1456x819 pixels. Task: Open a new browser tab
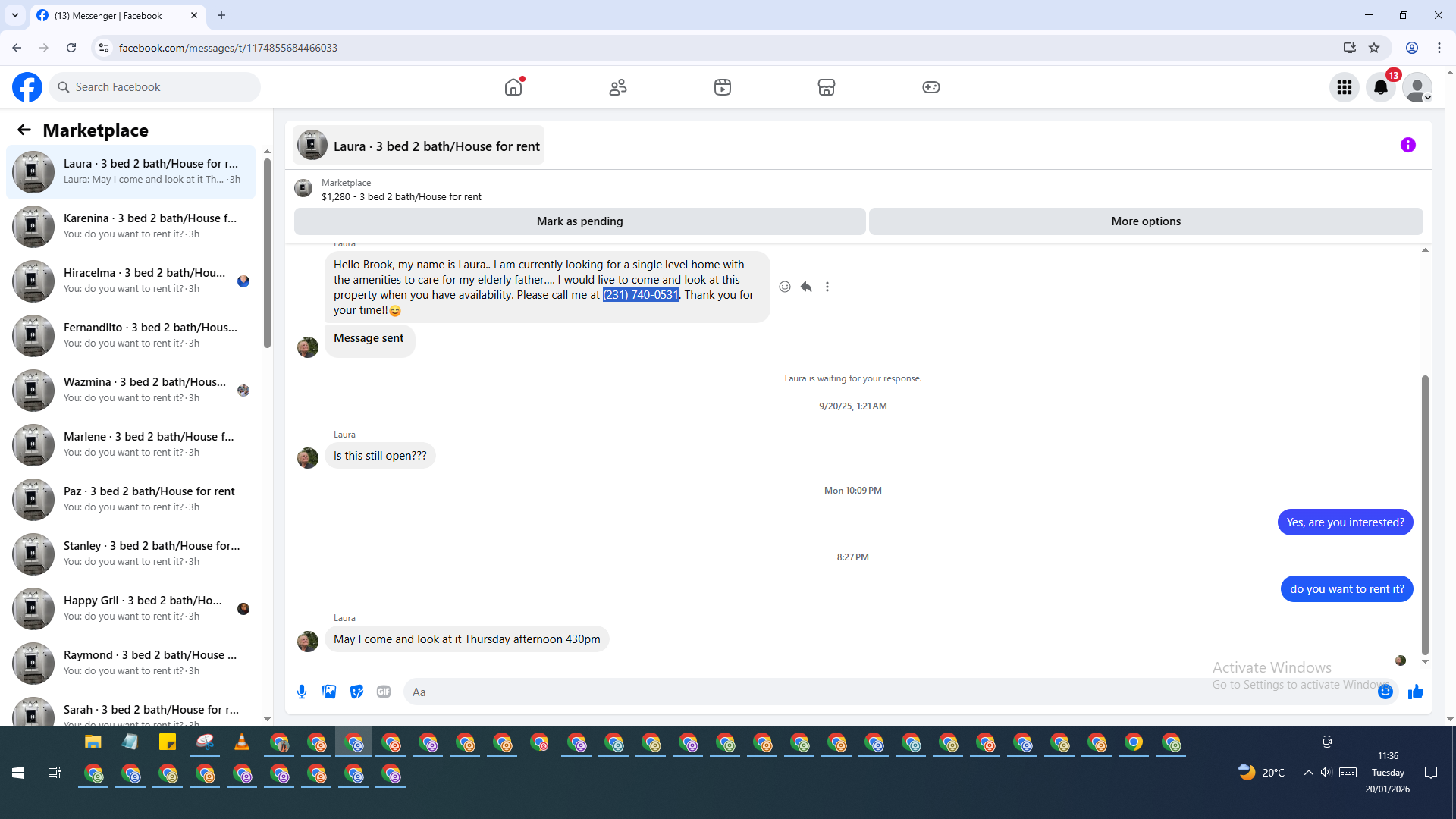coord(221,15)
